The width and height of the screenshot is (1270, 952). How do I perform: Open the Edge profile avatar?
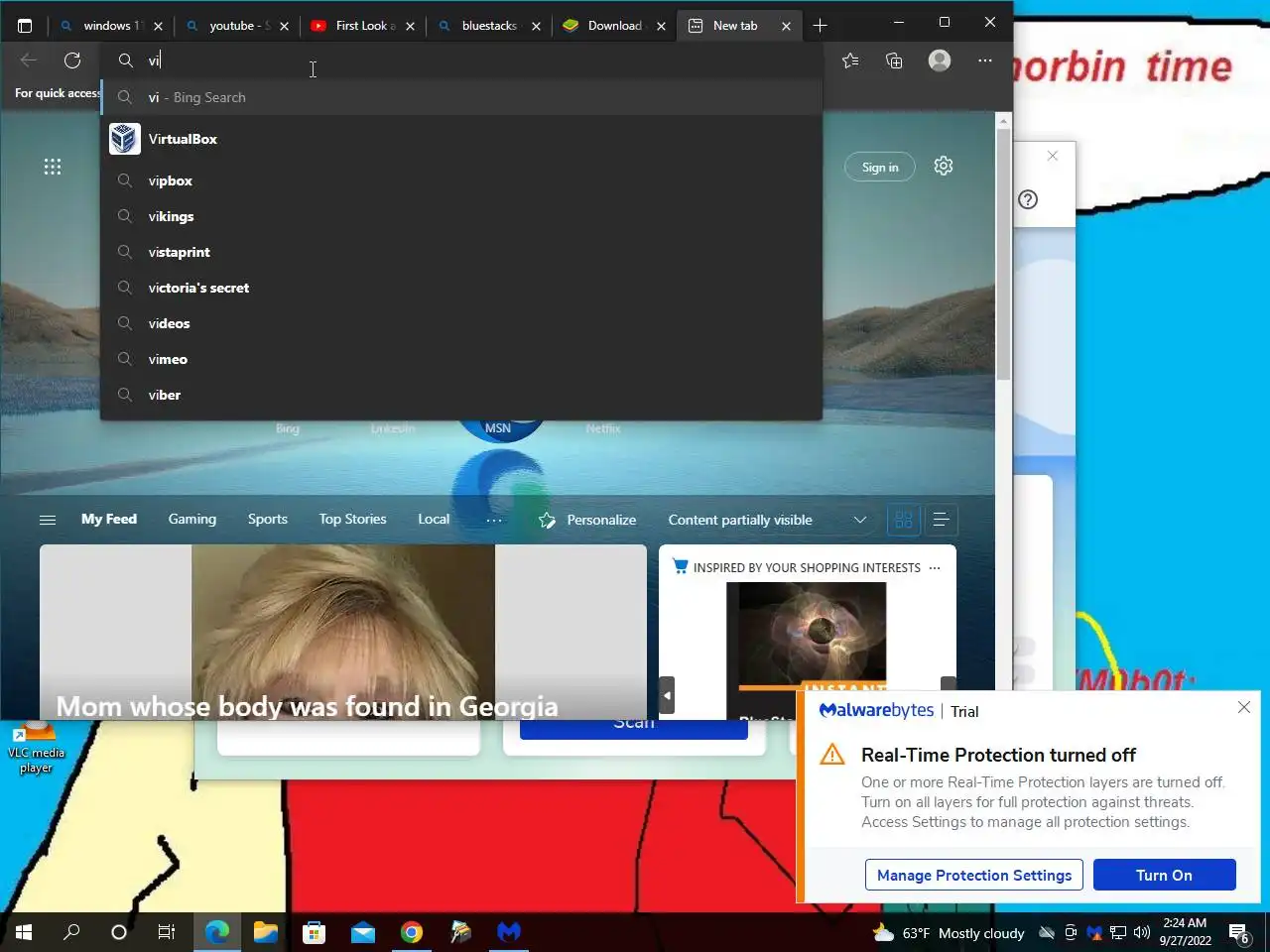point(940,60)
